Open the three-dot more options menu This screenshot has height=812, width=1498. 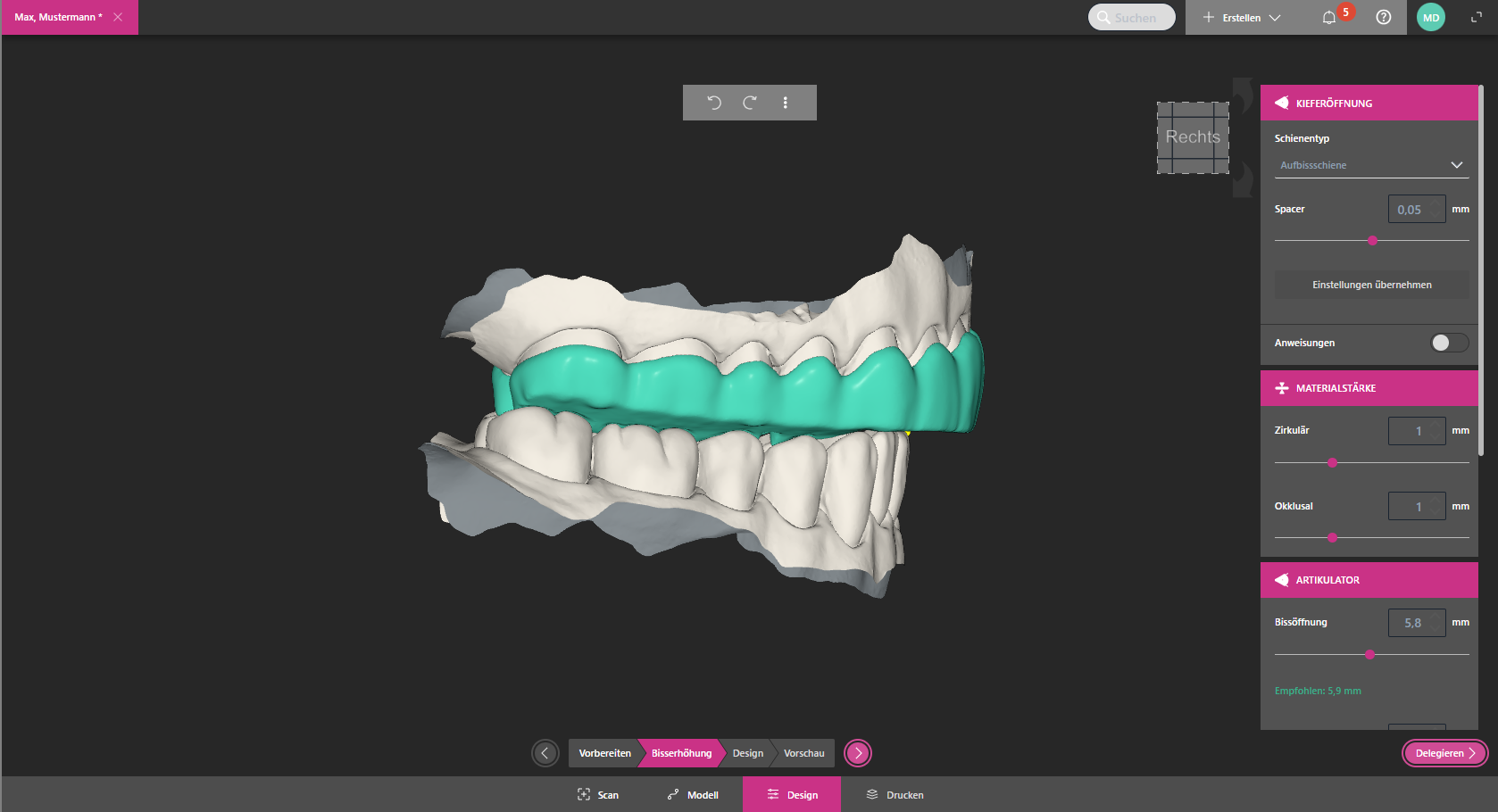pos(786,103)
